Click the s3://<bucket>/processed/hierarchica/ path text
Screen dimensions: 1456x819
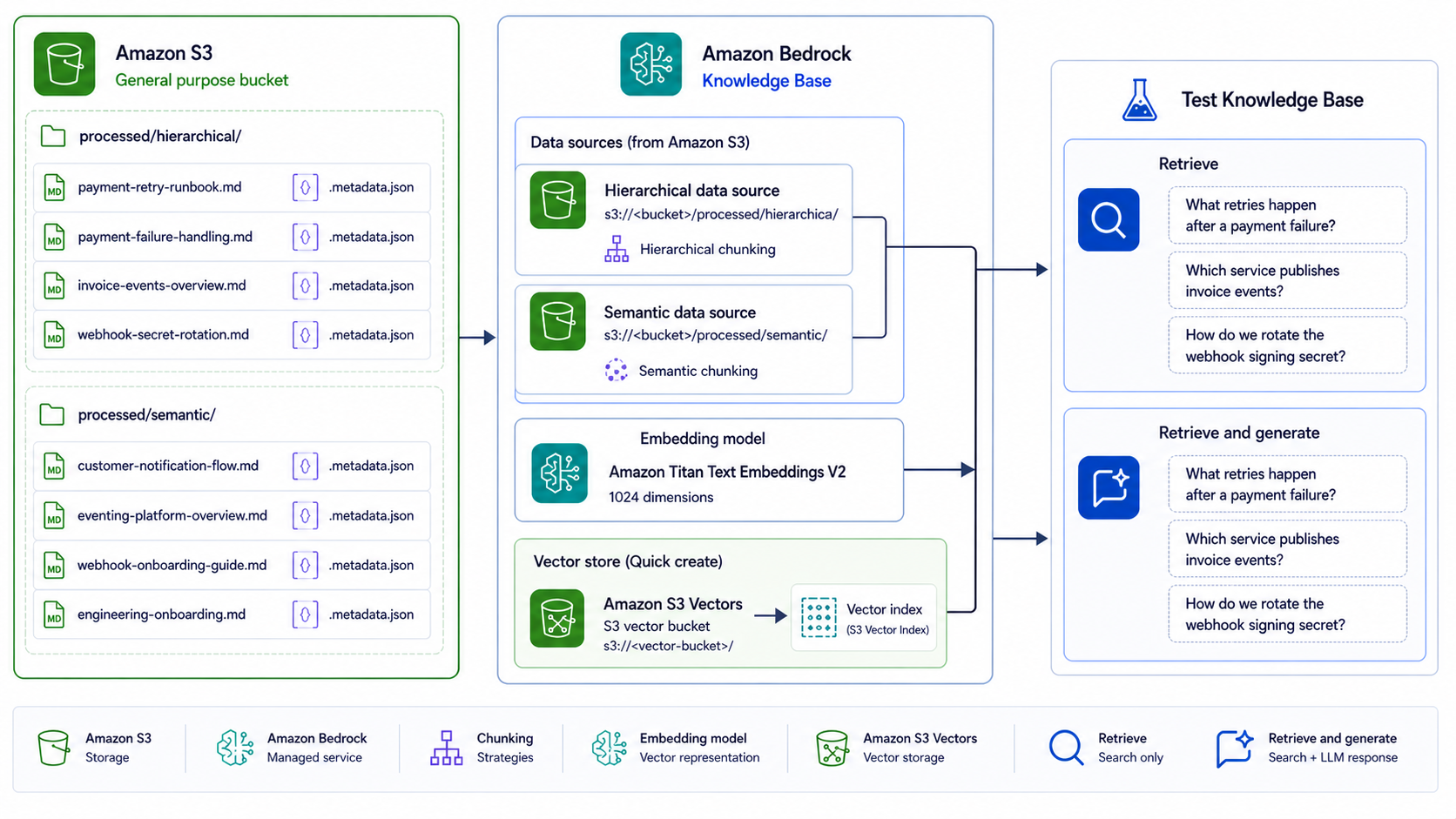[x=721, y=214]
